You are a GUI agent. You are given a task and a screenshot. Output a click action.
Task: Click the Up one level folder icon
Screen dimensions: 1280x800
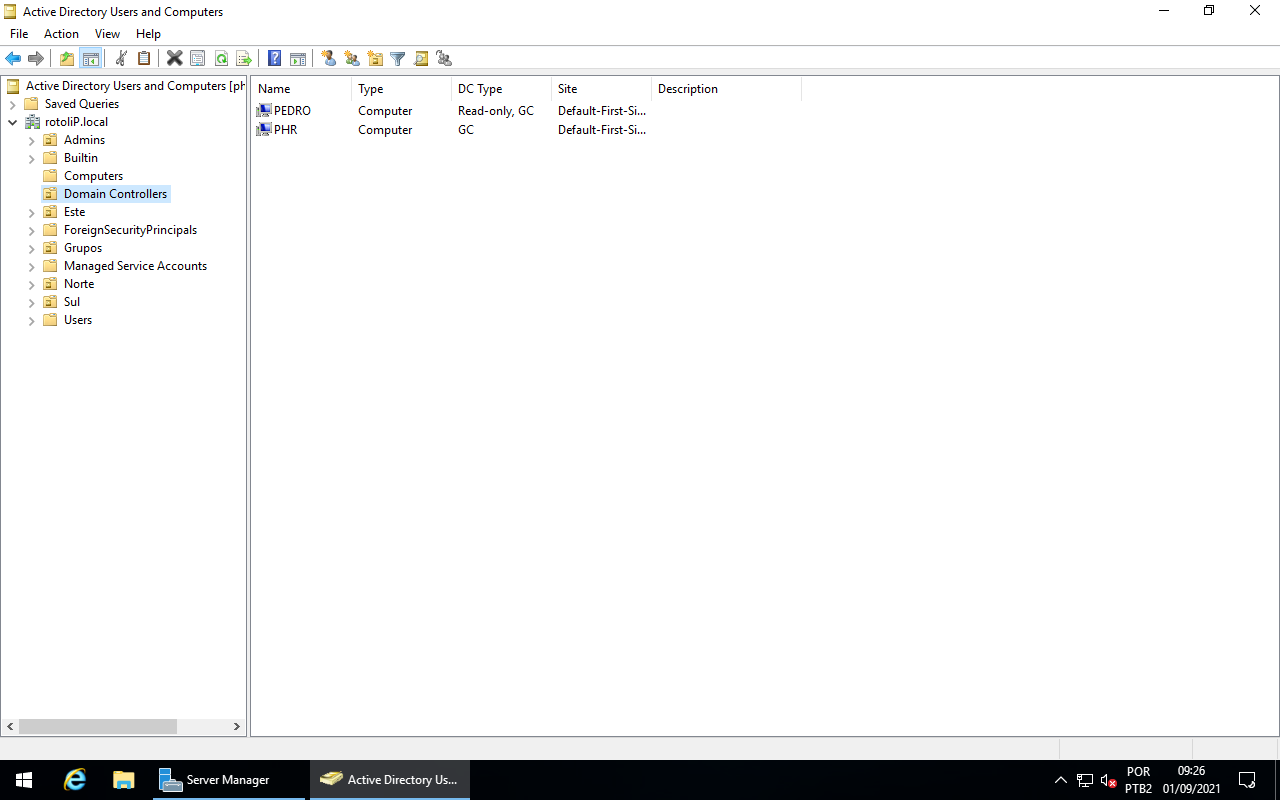[x=67, y=59]
